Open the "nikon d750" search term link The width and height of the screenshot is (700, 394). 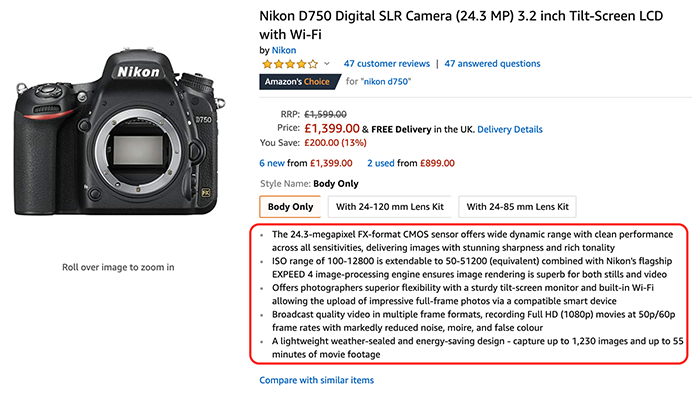click(x=387, y=82)
